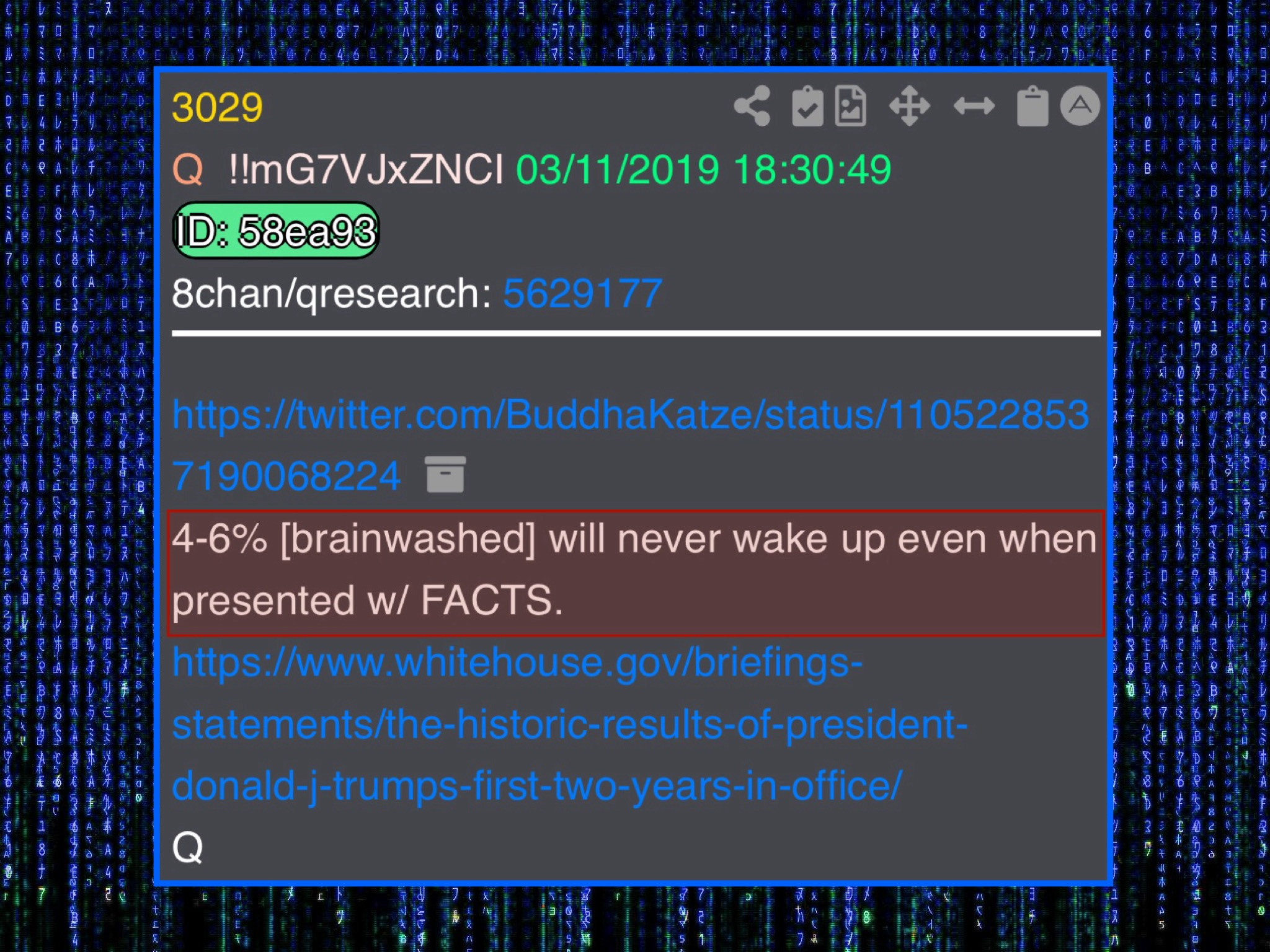Click the archive box icon

[445, 474]
